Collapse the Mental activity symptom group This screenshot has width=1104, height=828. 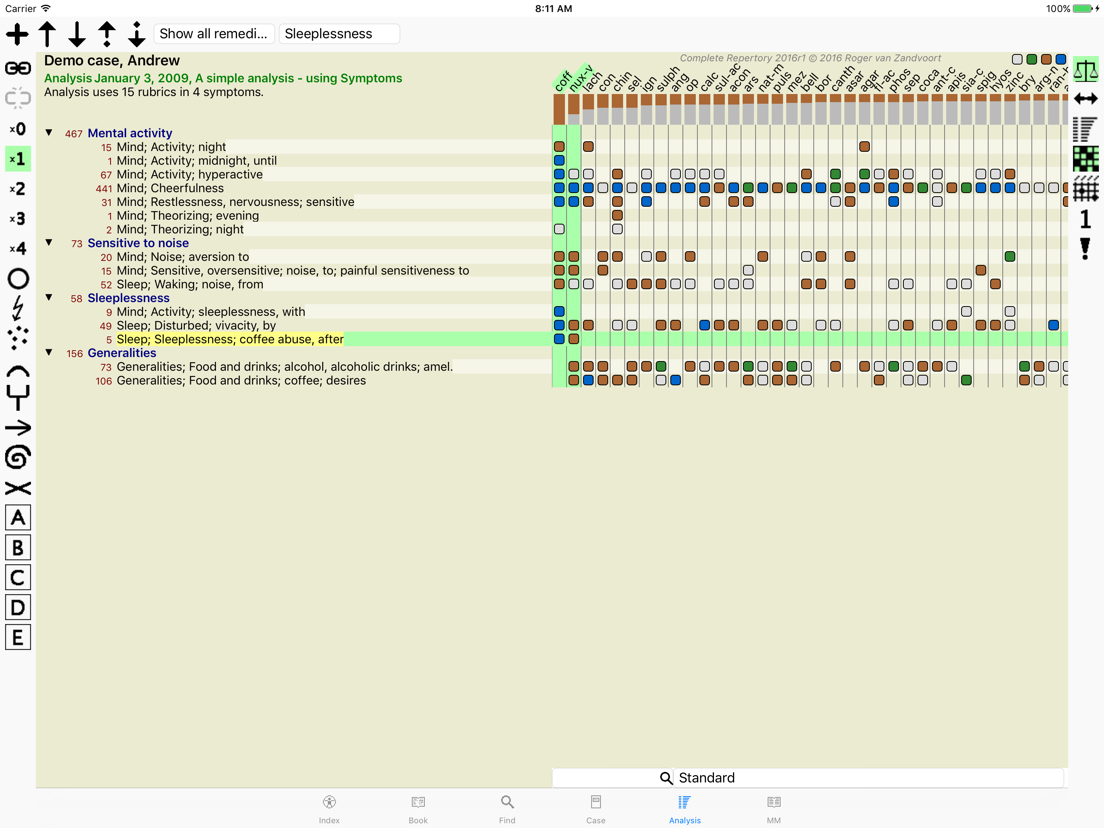pos(49,132)
